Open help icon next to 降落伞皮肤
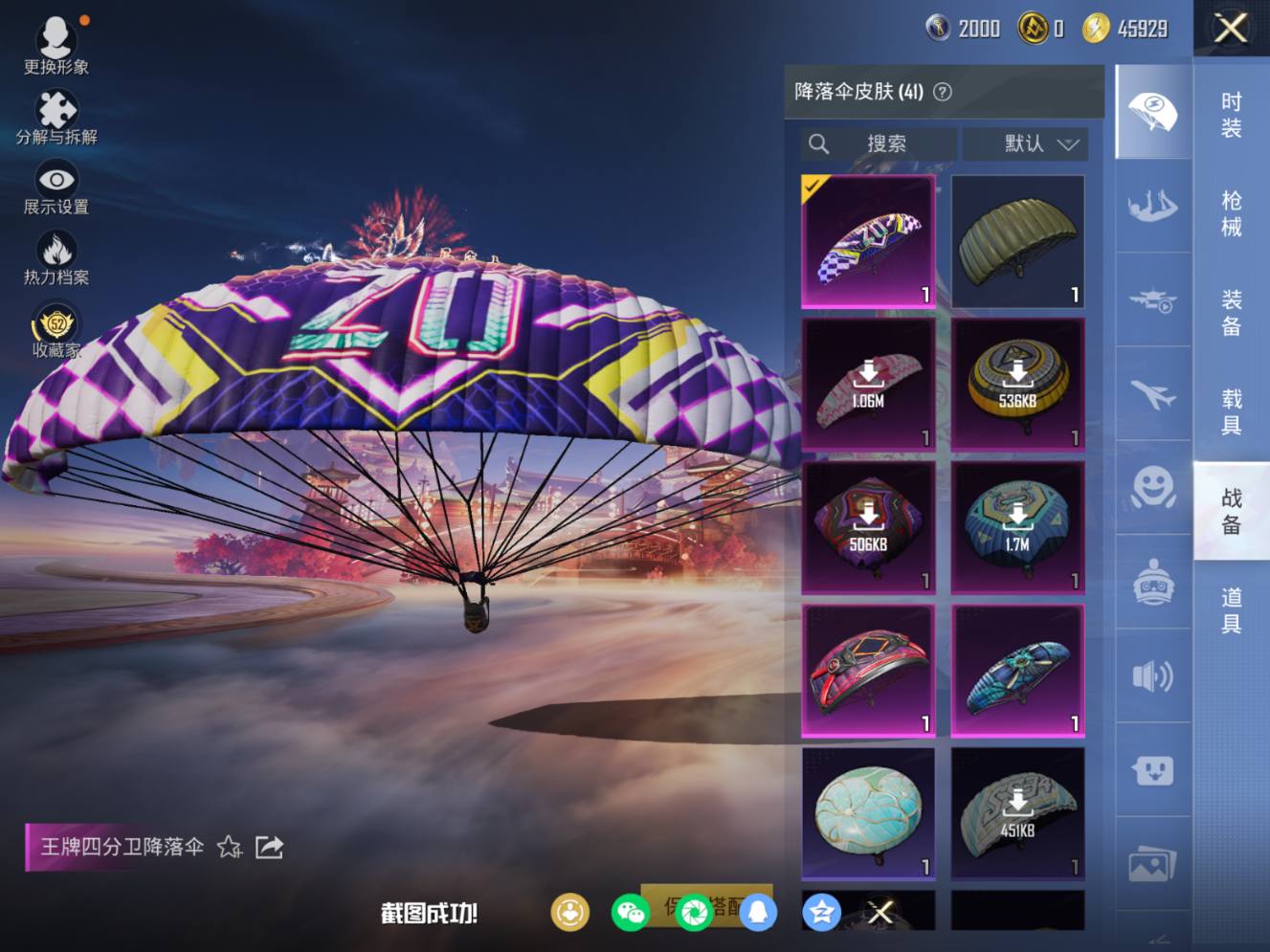Screen dimensions: 1270x952 pos(943,92)
